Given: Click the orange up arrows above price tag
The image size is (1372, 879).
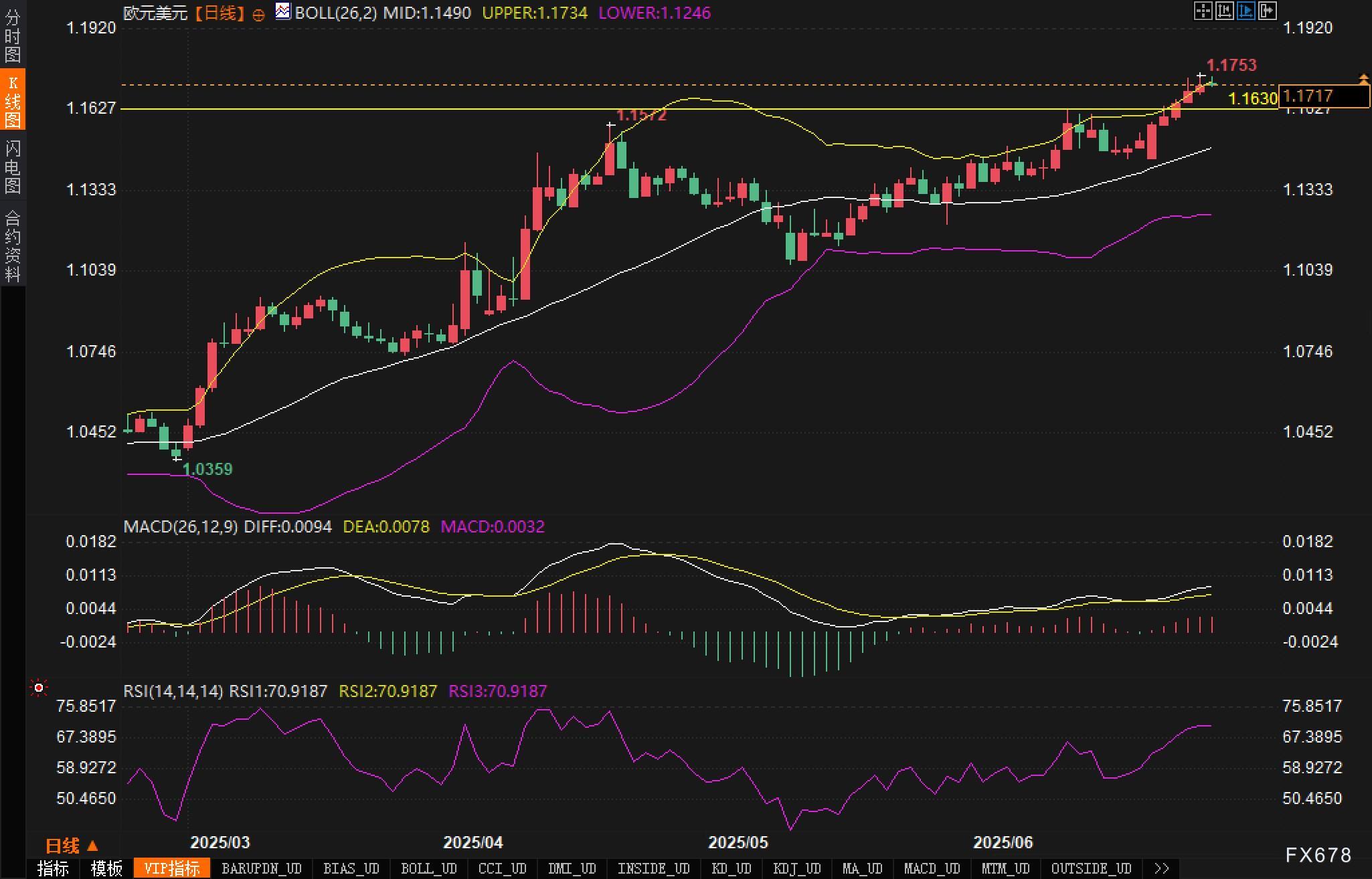Looking at the screenshot, I should (x=1363, y=79).
